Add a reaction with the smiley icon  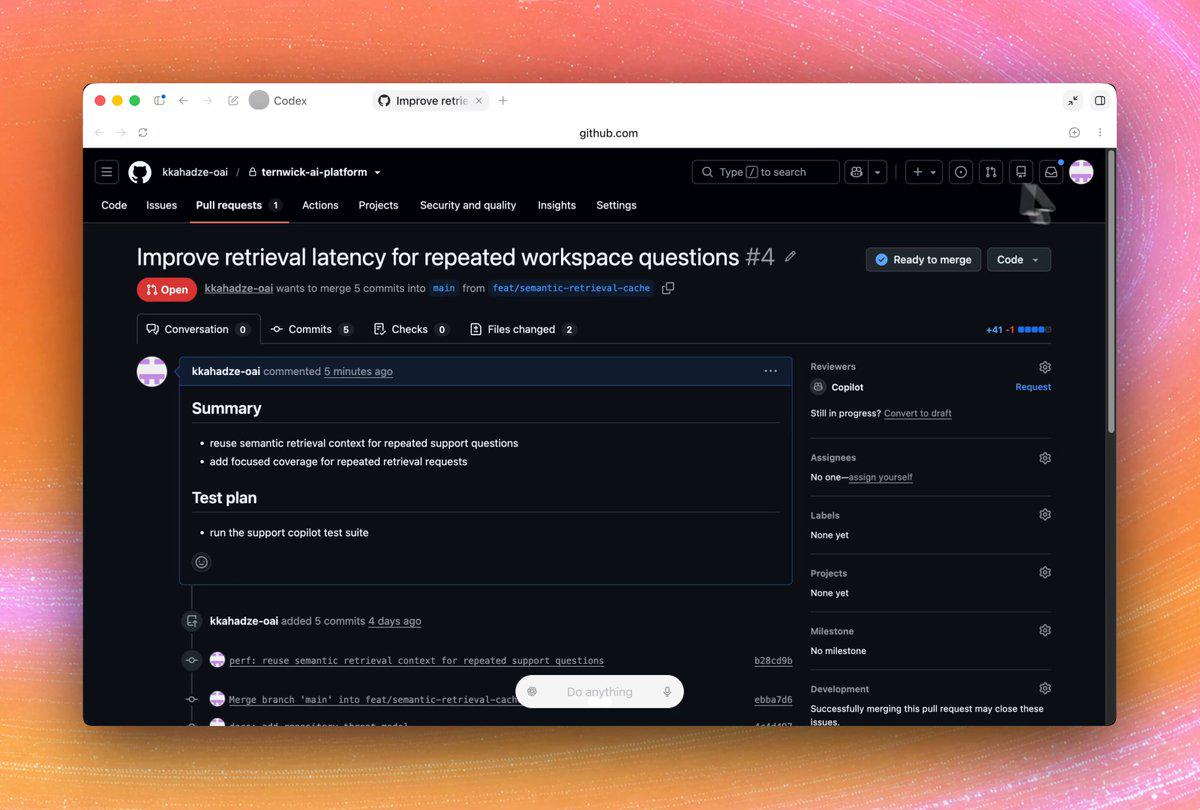(x=201, y=562)
